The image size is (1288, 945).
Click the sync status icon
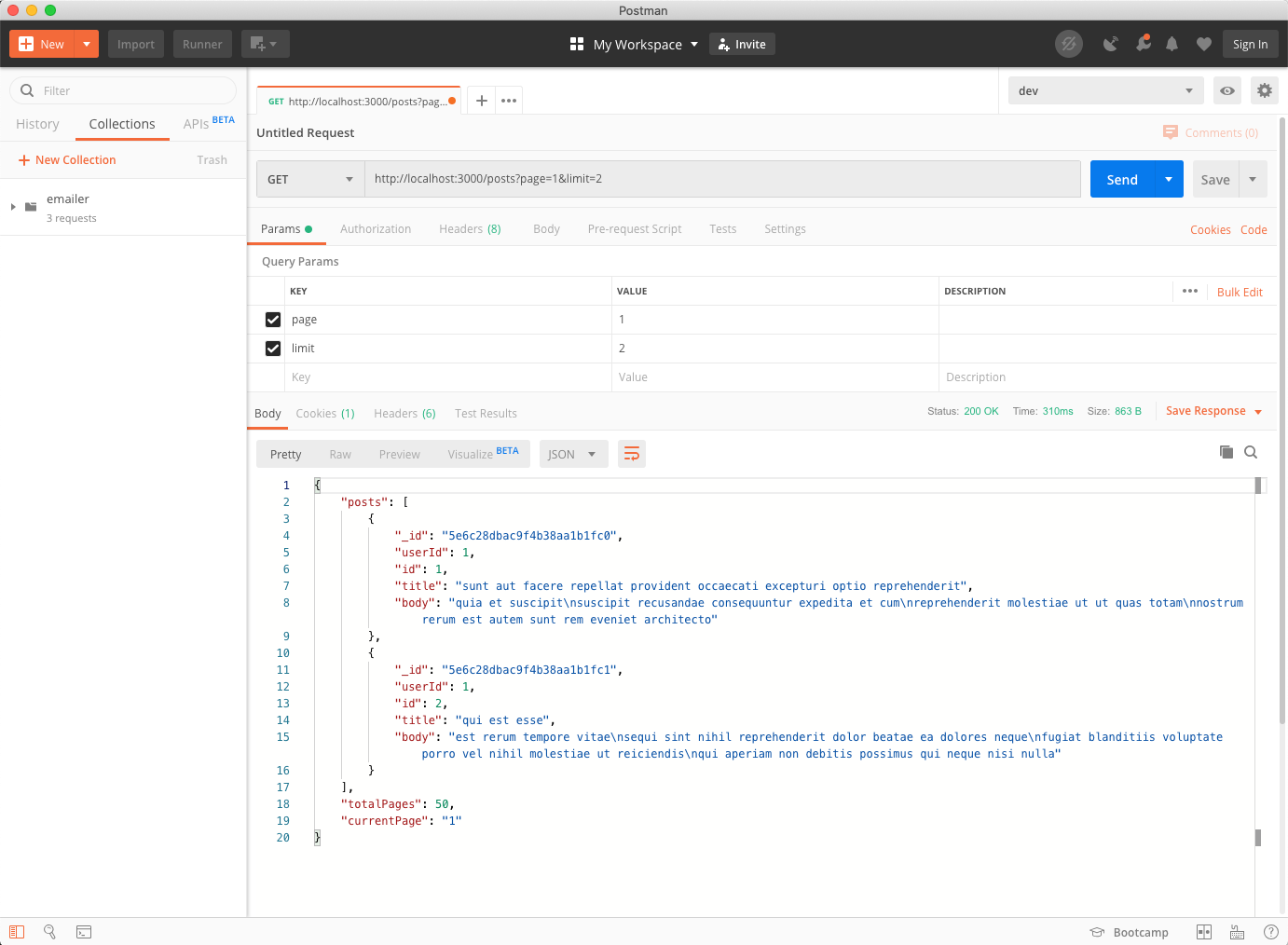pyautogui.click(x=1069, y=44)
